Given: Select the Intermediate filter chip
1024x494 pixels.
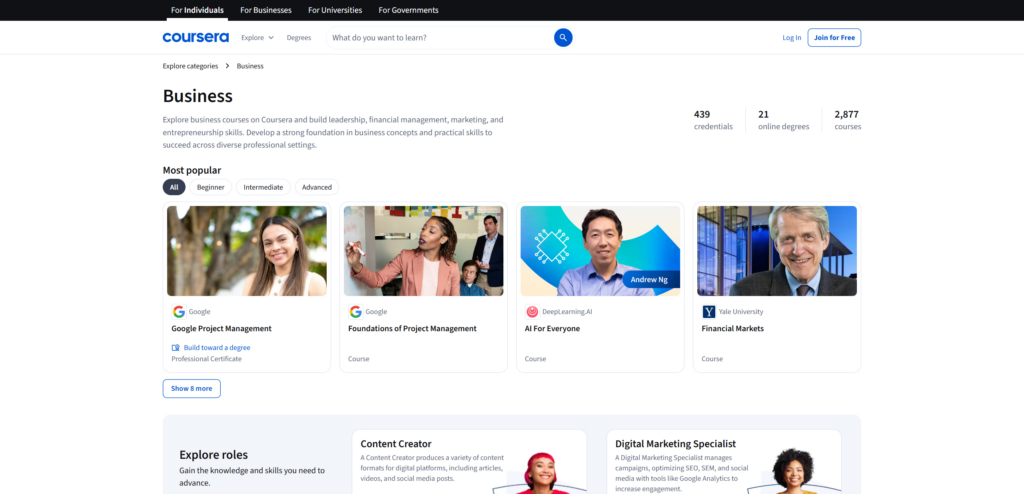Looking at the screenshot, I should pyautogui.click(x=263, y=187).
